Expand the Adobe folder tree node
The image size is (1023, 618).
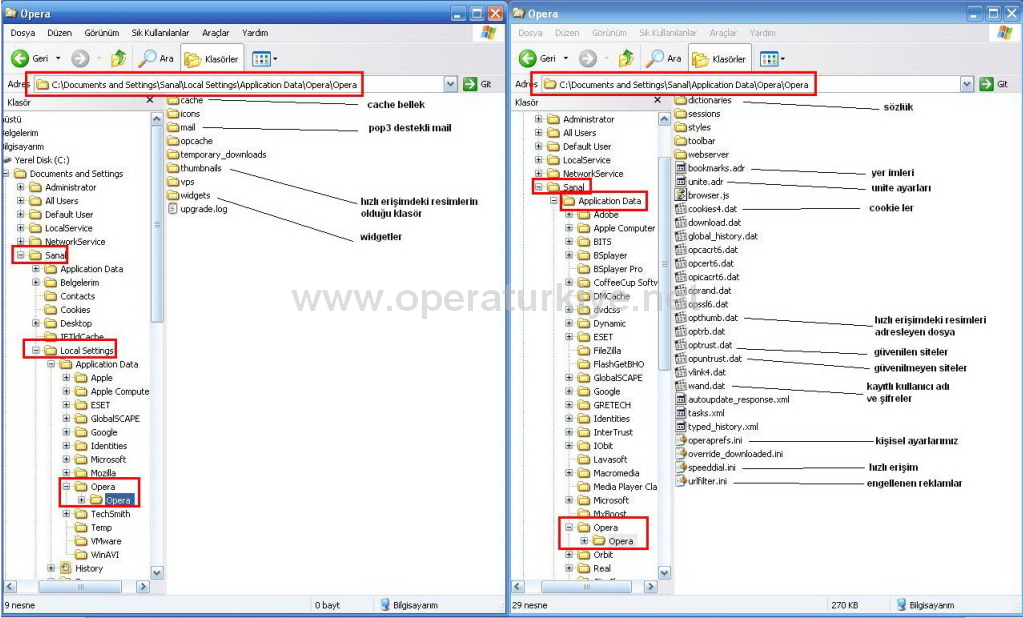pyautogui.click(x=569, y=215)
